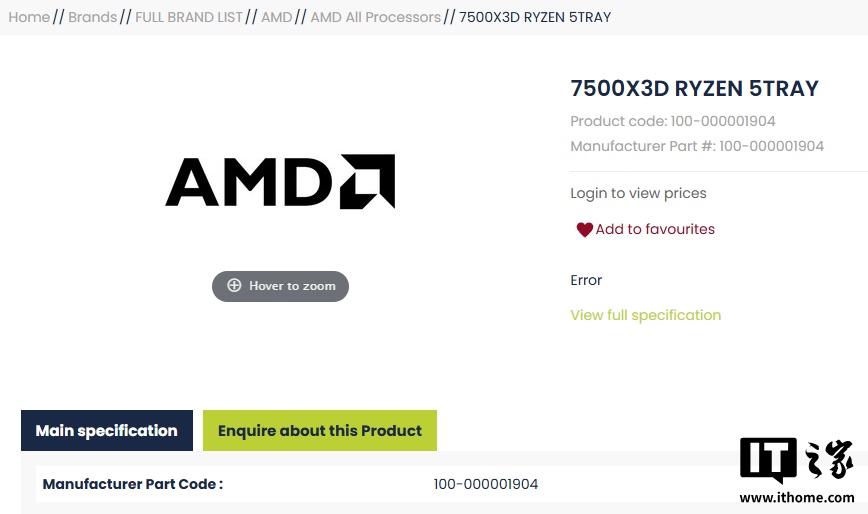The image size is (868, 514).
Task: Click the www.ithome.com watermark text
Action: pyautogui.click(x=796, y=497)
